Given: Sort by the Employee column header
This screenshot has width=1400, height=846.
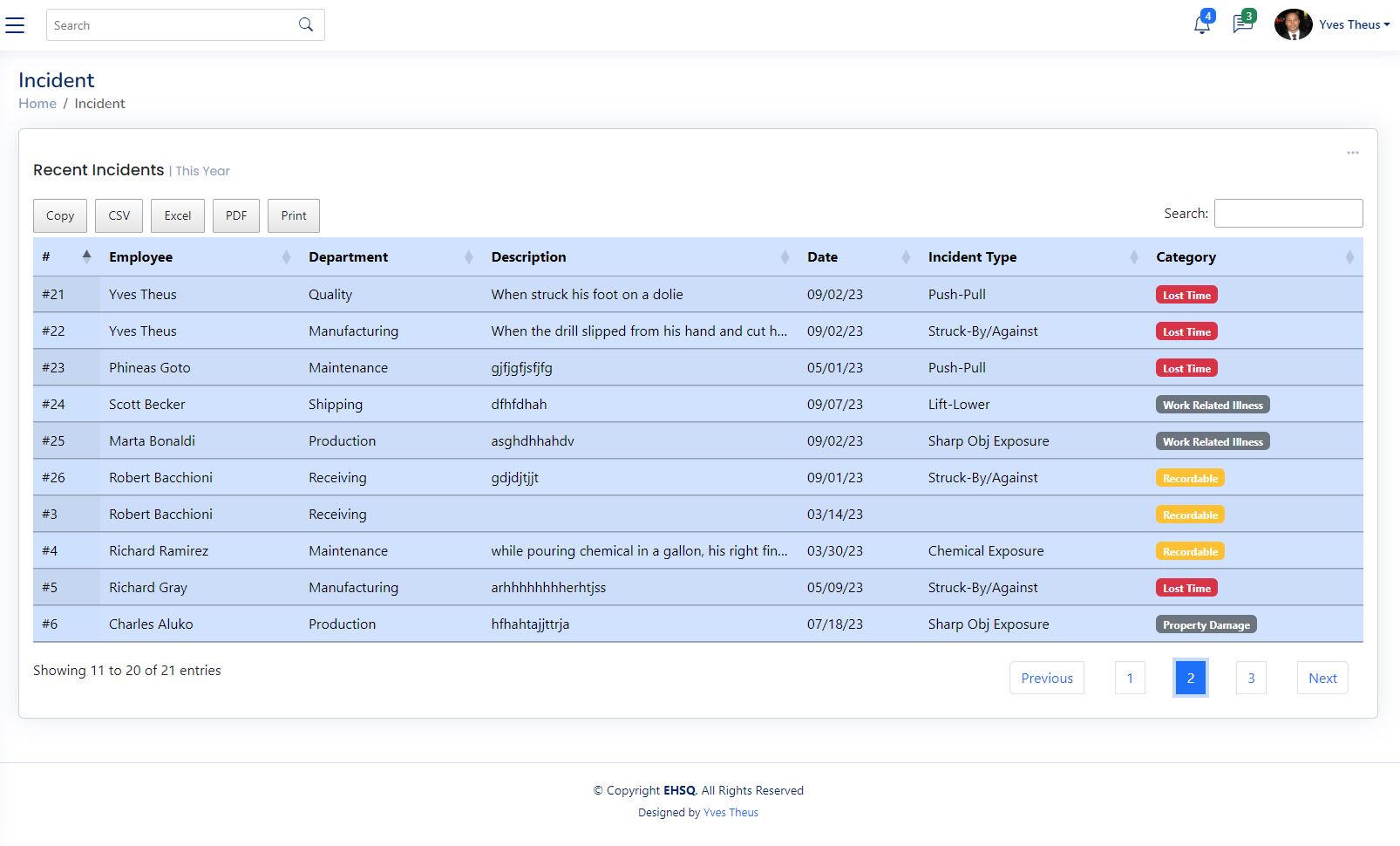Looking at the screenshot, I should 140,257.
